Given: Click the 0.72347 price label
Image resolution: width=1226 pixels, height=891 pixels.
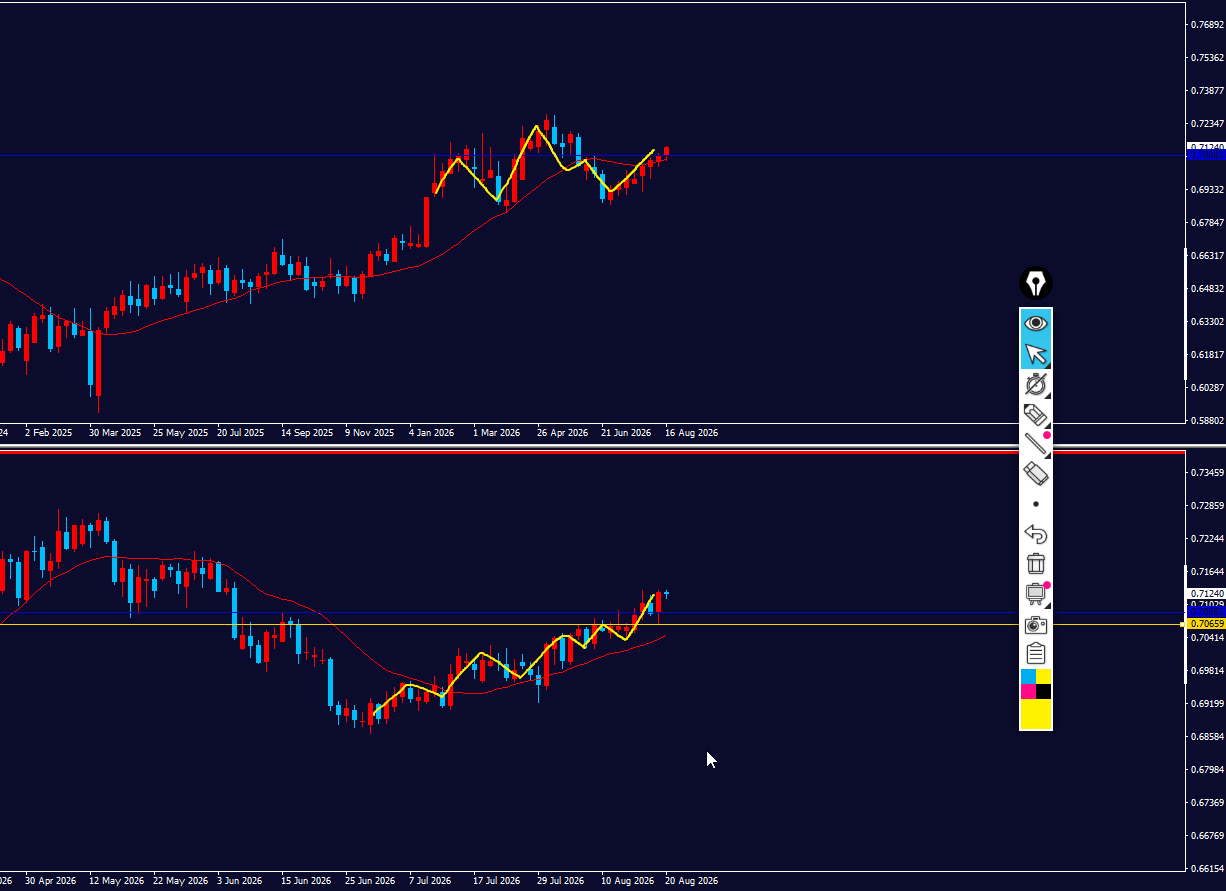Looking at the screenshot, I should click(x=1209, y=123).
